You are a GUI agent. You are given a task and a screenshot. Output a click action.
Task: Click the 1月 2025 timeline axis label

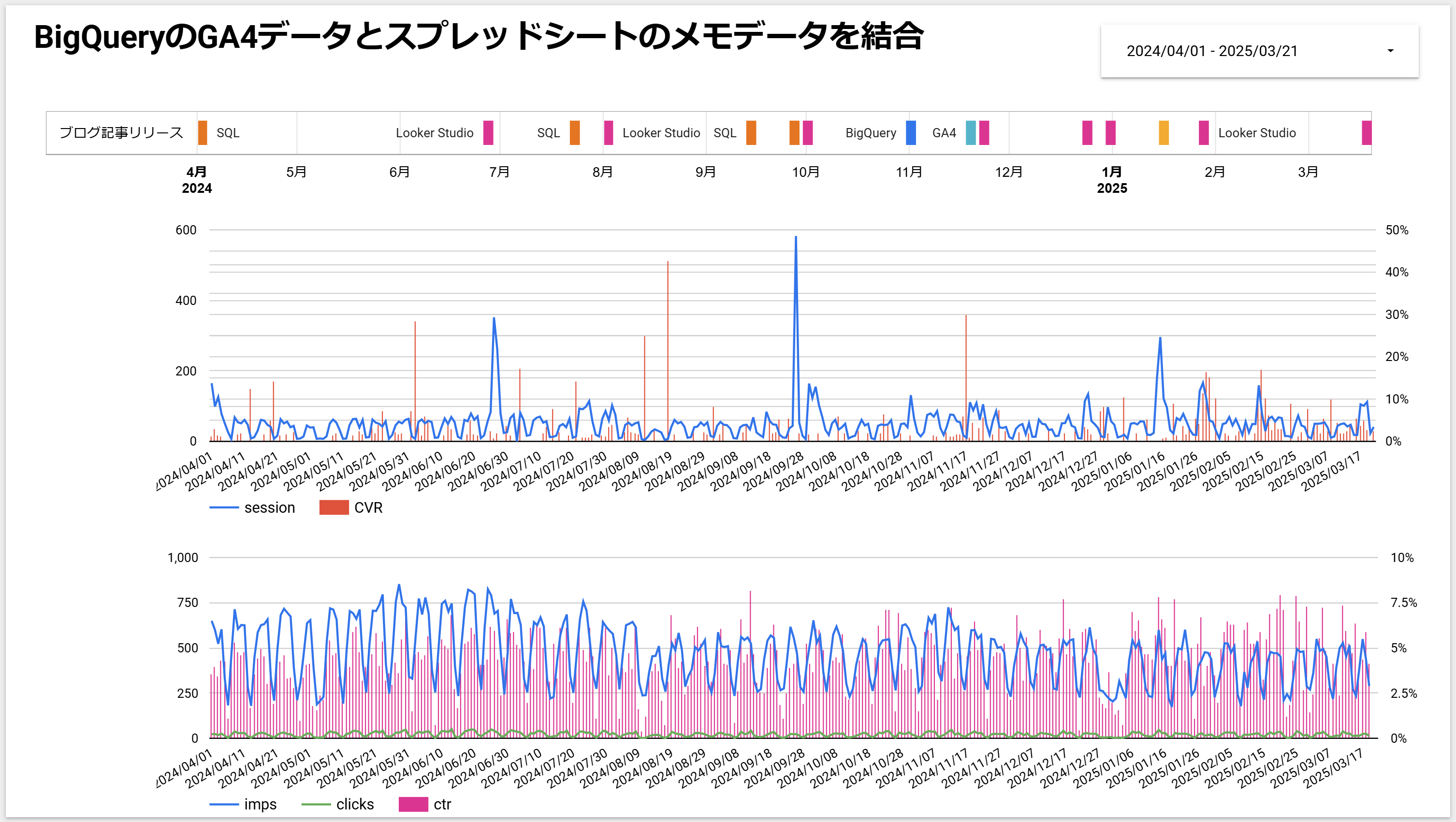point(1112,180)
